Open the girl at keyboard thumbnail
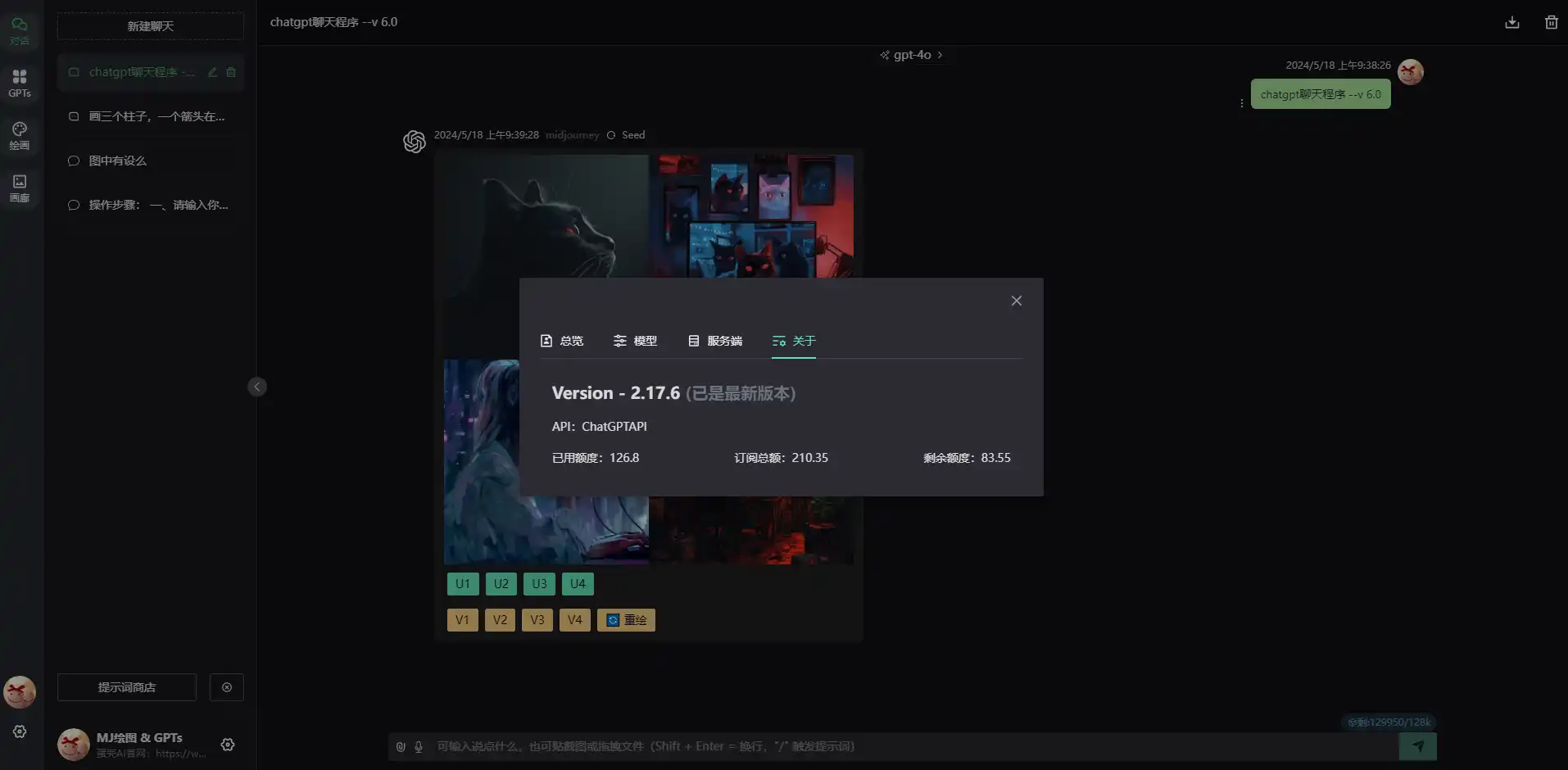 coord(482,461)
